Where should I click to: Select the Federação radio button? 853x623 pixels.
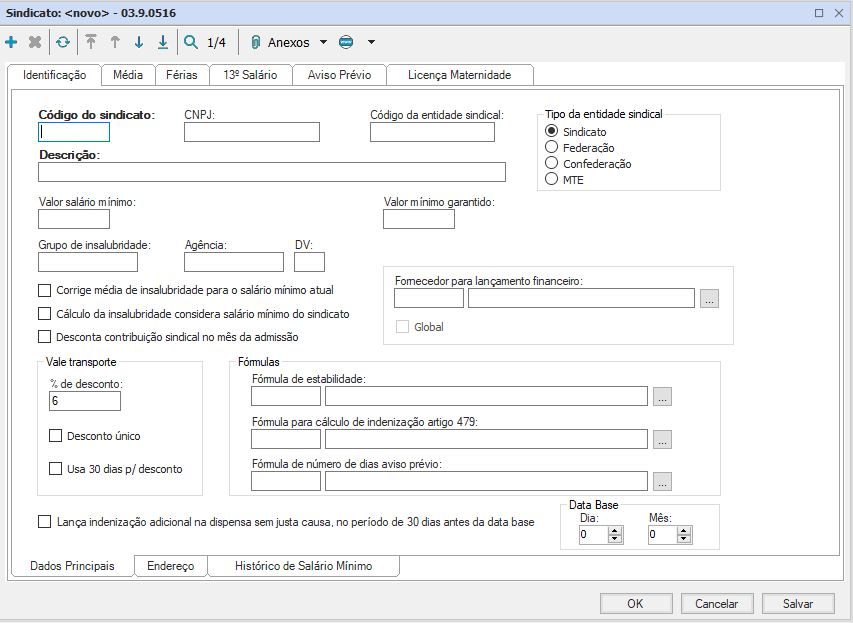coord(551,148)
